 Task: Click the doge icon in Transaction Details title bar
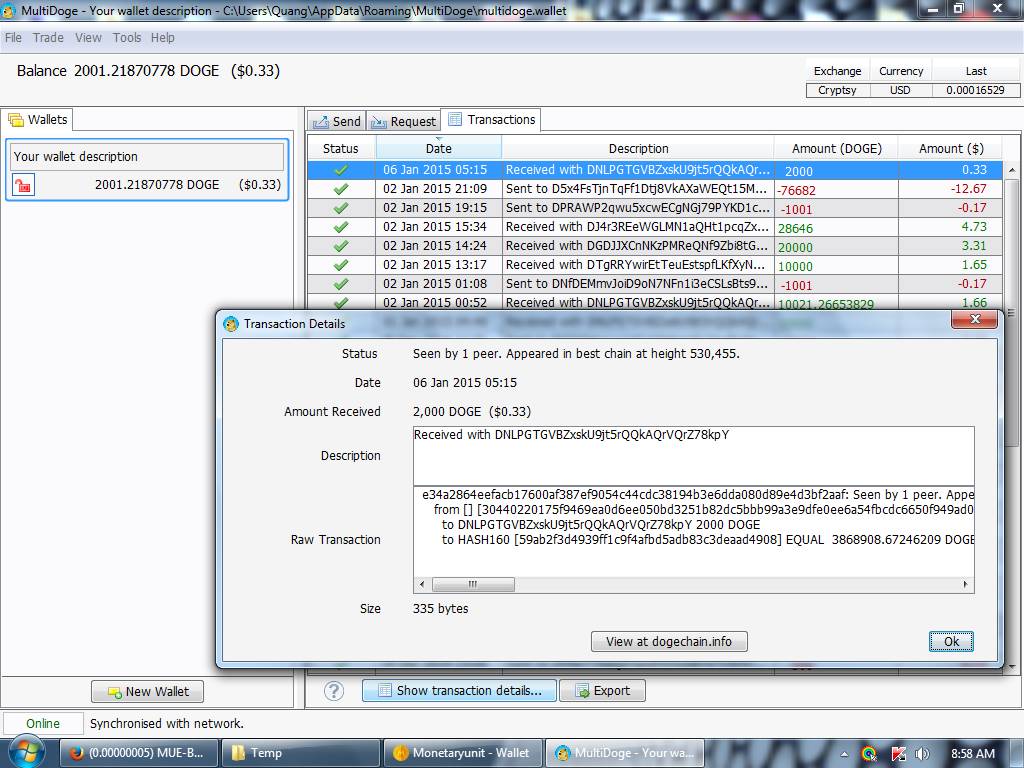[x=231, y=324]
